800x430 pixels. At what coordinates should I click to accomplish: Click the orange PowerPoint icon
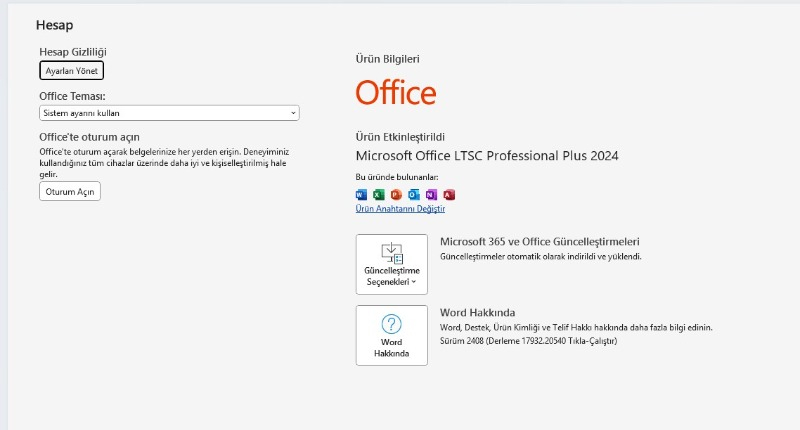coord(396,194)
